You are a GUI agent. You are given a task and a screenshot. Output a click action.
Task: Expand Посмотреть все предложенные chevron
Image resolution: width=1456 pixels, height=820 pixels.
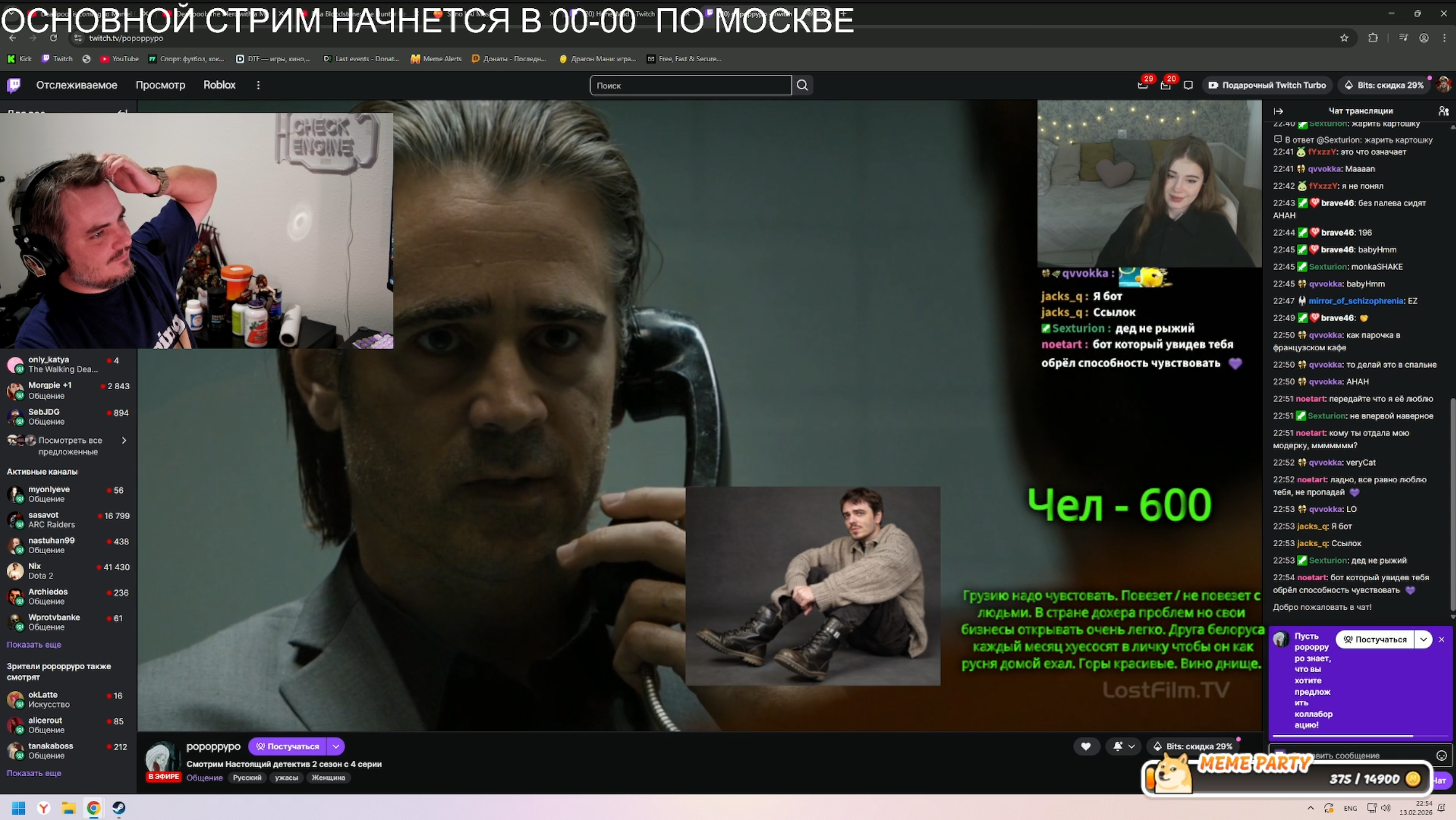(x=124, y=440)
